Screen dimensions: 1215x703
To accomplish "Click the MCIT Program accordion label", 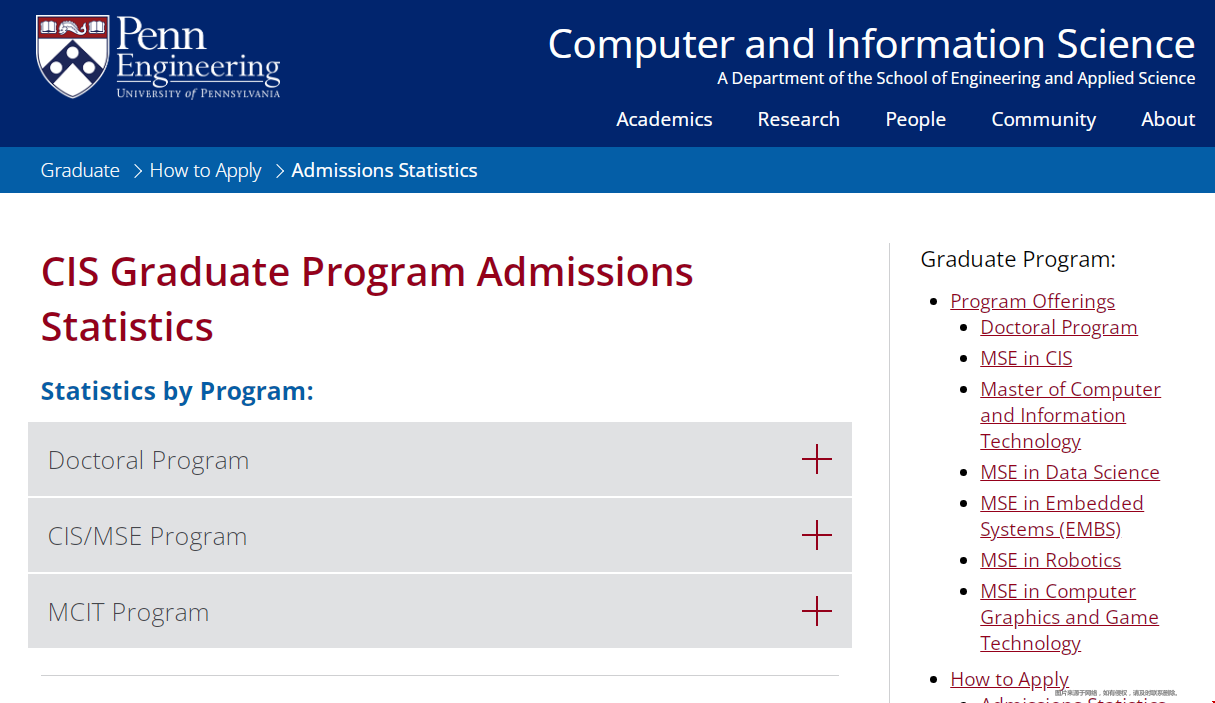I will click(x=128, y=612).
